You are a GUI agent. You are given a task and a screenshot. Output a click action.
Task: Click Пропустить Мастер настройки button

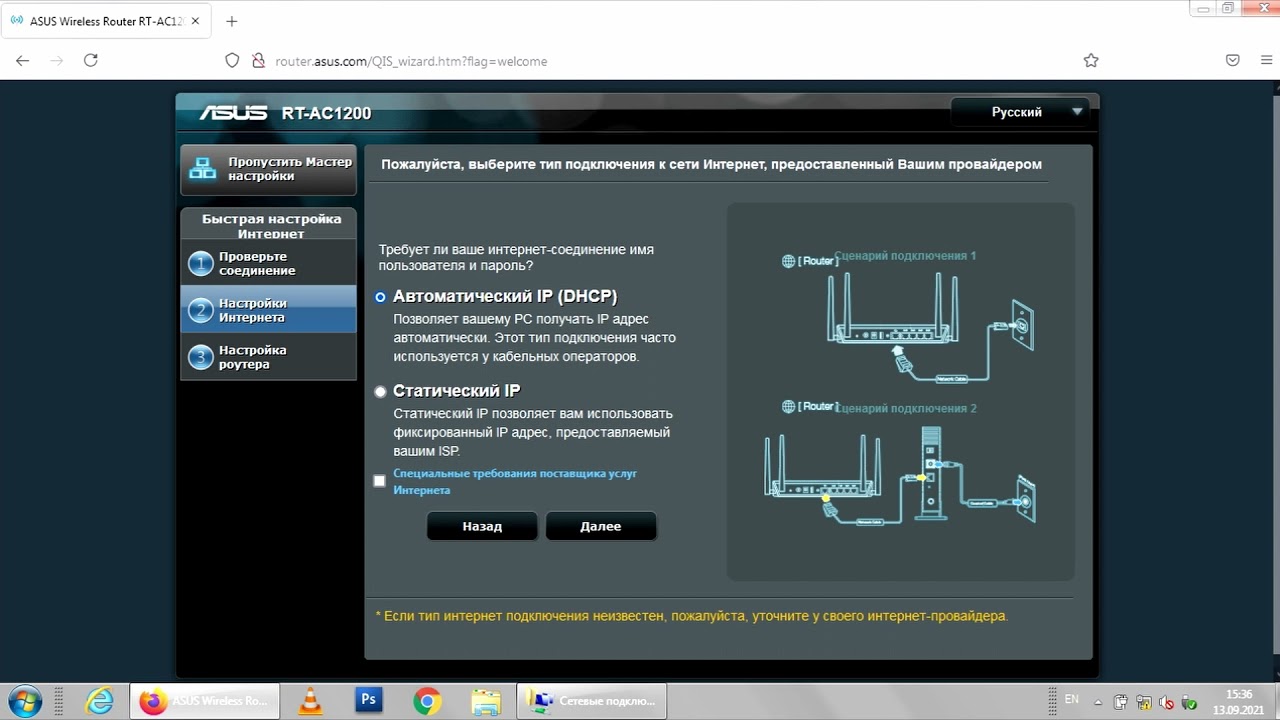pos(268,169)
